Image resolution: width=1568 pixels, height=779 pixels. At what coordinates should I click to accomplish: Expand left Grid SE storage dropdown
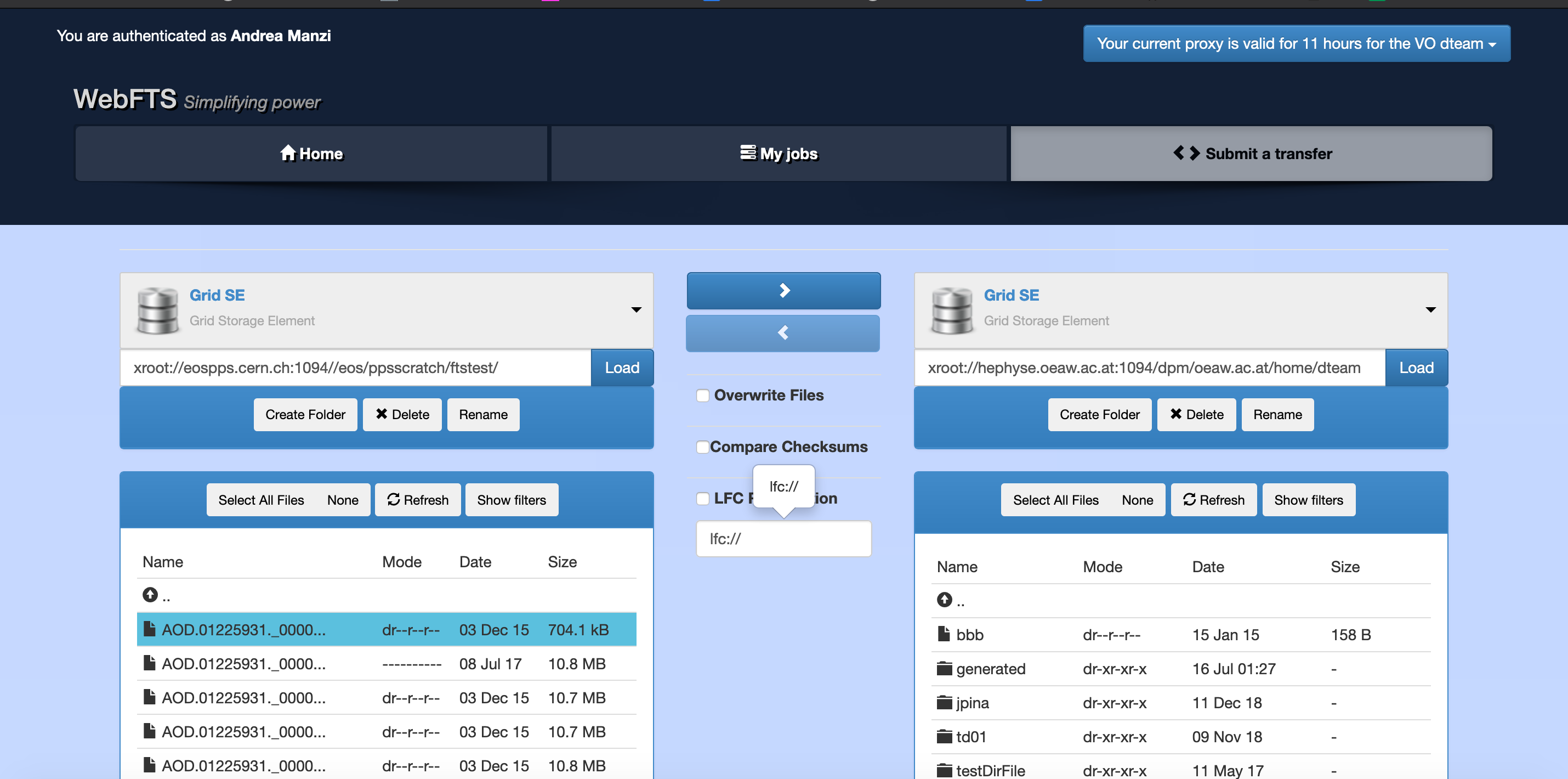pyautogui.click(x=636, y=309)
